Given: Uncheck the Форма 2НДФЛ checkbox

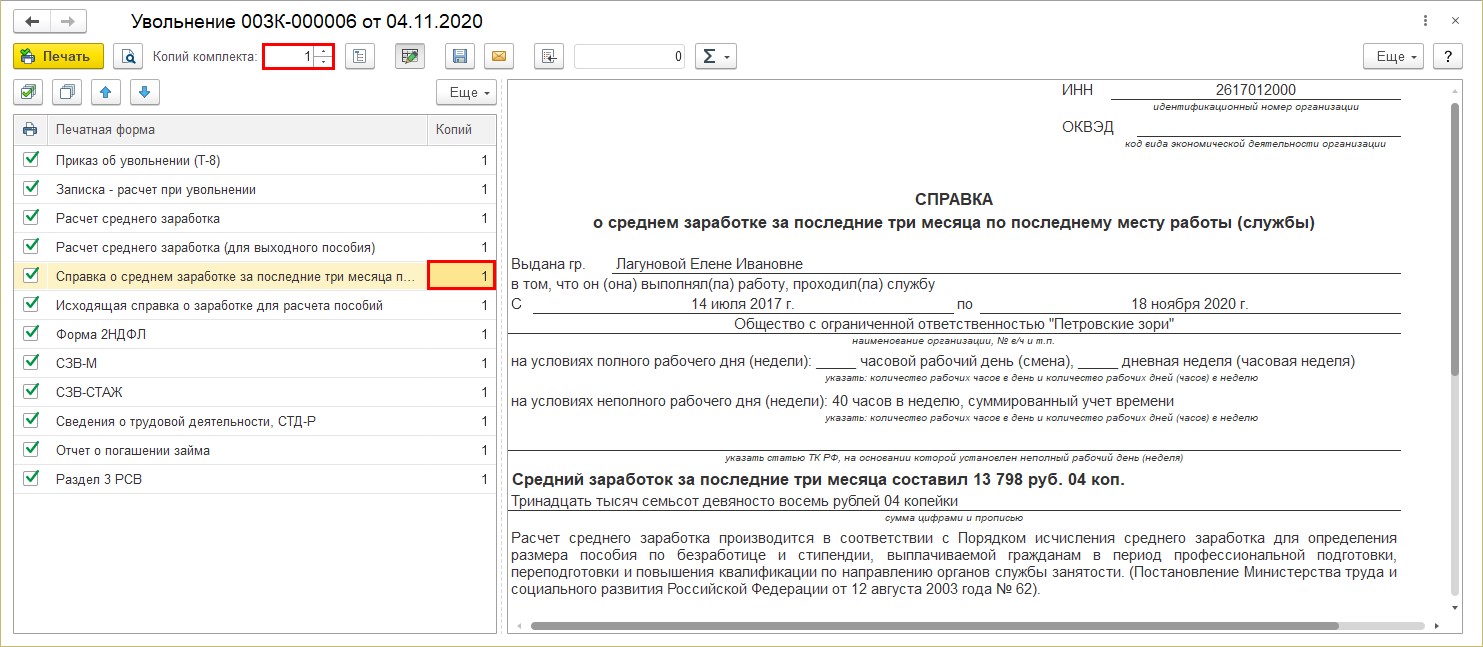Looking at the screenshot, I should click(30, 334).
